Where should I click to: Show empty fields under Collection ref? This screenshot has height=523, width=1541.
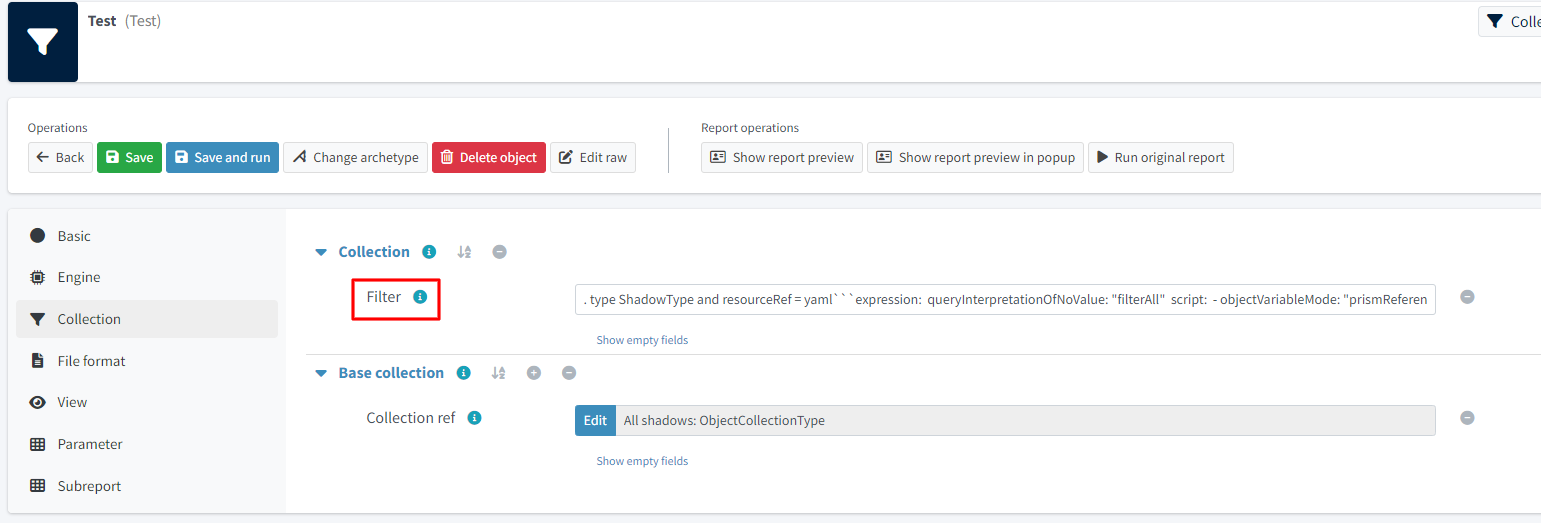click(x=642, y=461)
